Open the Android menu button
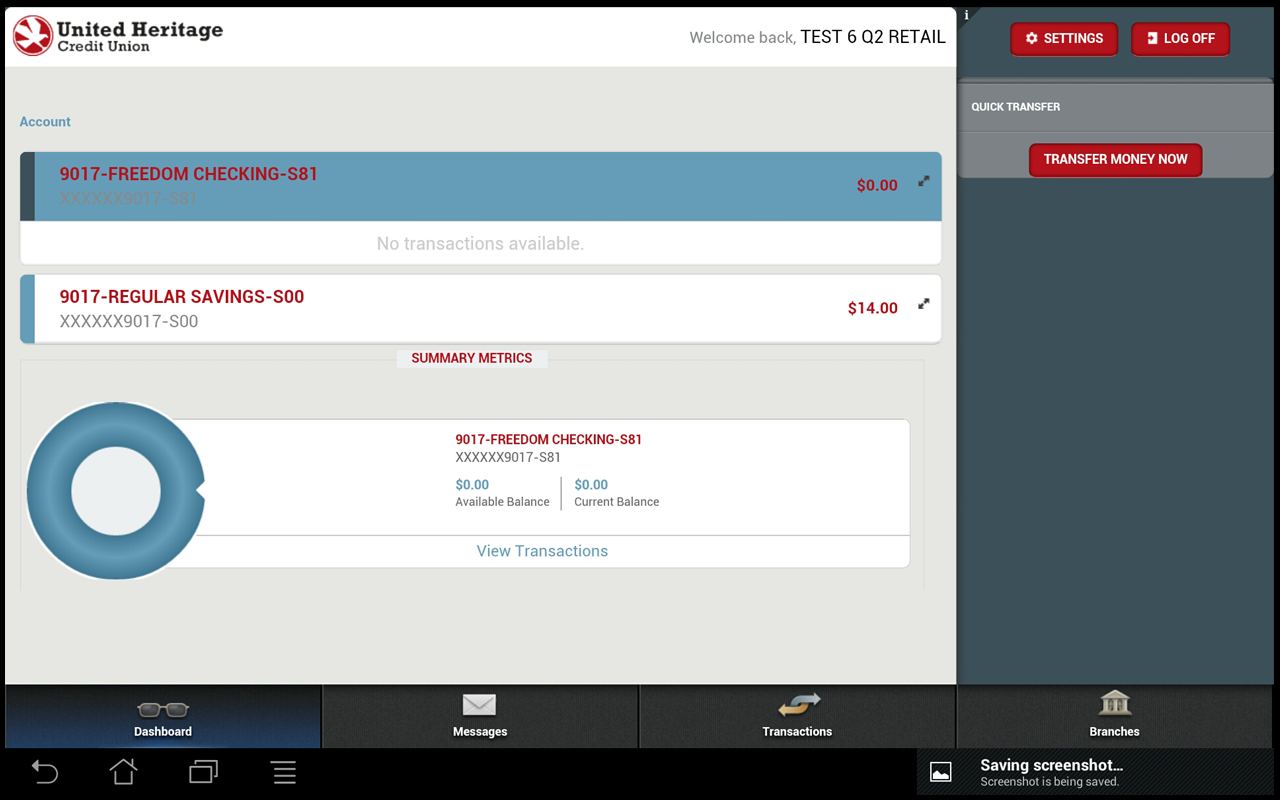The image size is (1280, 800). 284,772
